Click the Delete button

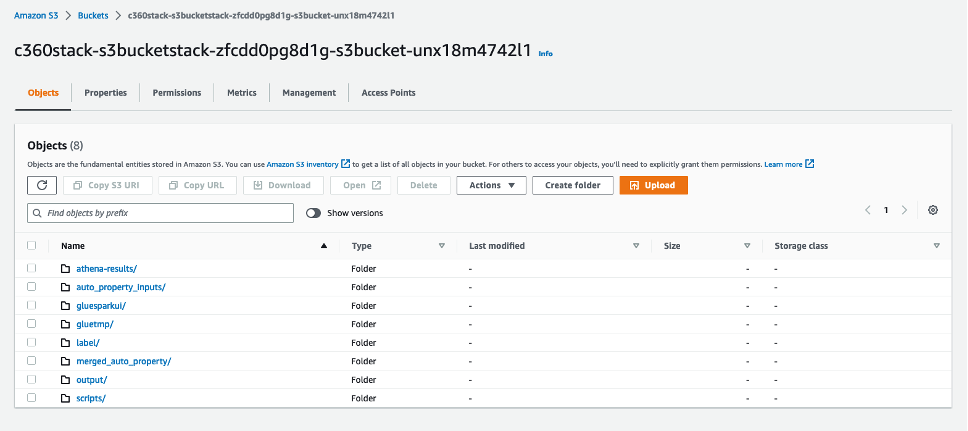[424, 185]
